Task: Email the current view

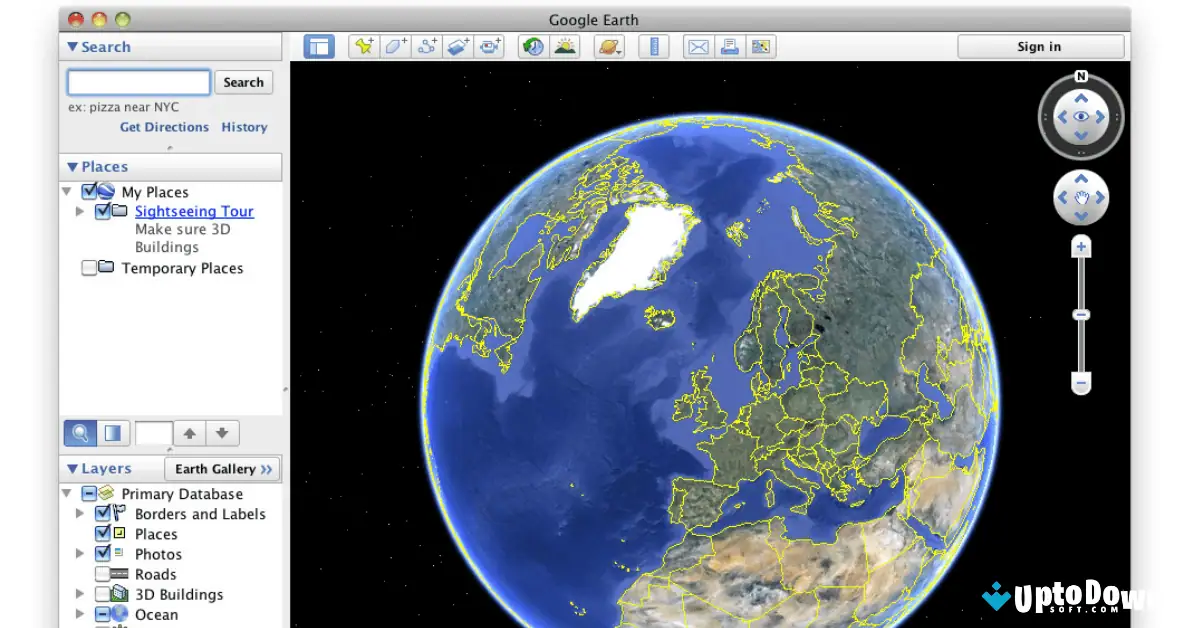Action: pyautogui.click(x=697, y=46)
